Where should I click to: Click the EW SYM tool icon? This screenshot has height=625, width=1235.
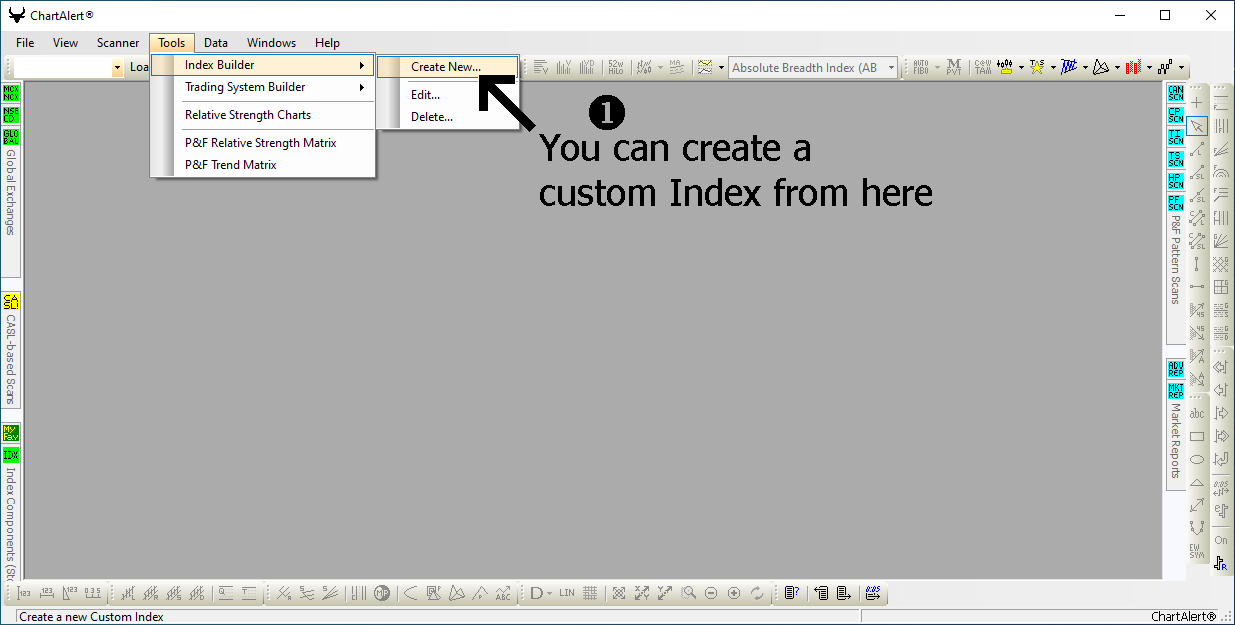1197,551
